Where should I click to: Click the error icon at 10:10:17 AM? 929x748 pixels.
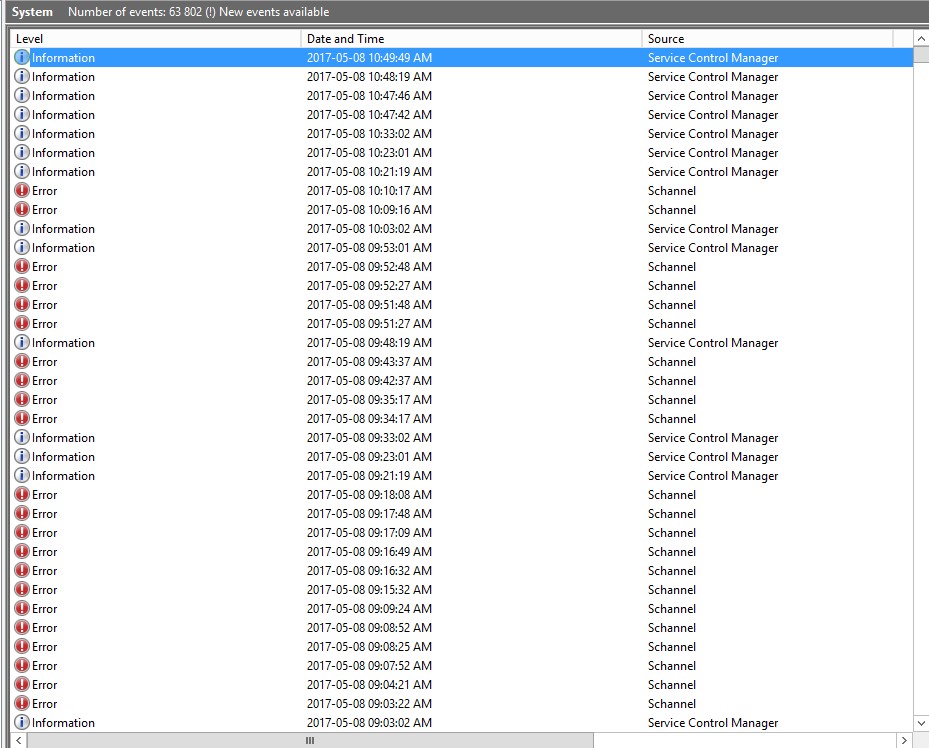pos(22,190)
